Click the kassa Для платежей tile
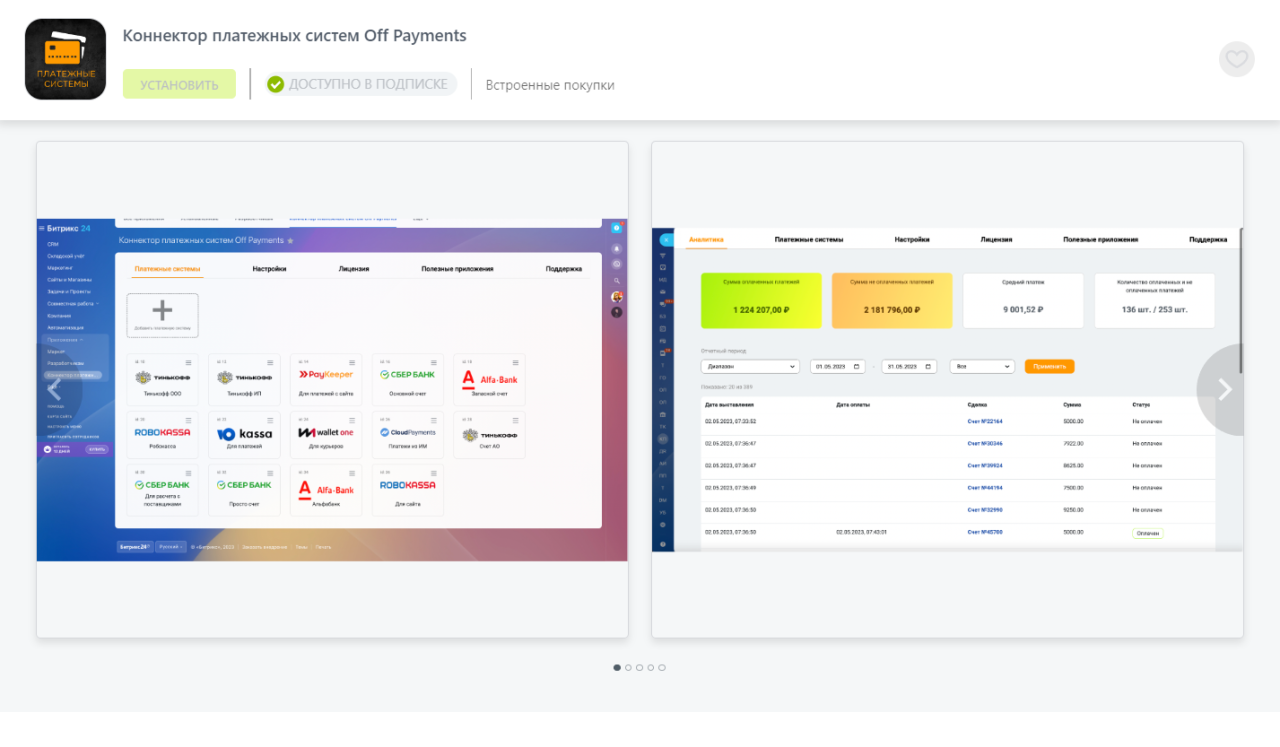Image resolution: width=1280 pixels, height=747 pixels. coord(244,435)
